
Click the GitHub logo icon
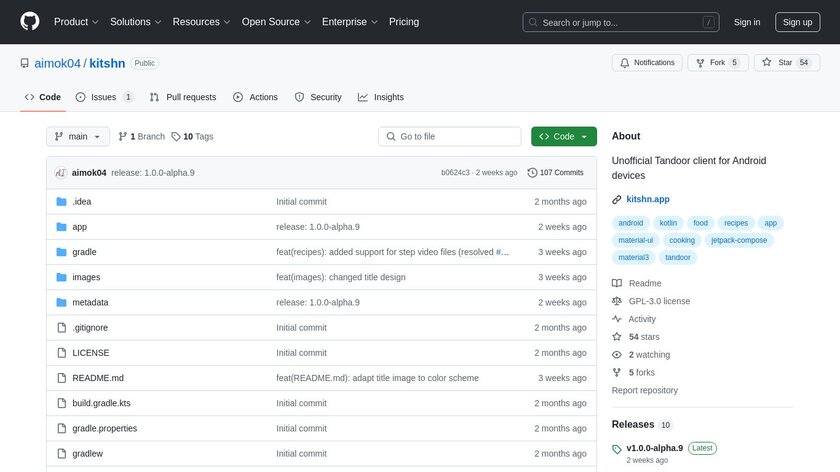(x=30, y=22)
